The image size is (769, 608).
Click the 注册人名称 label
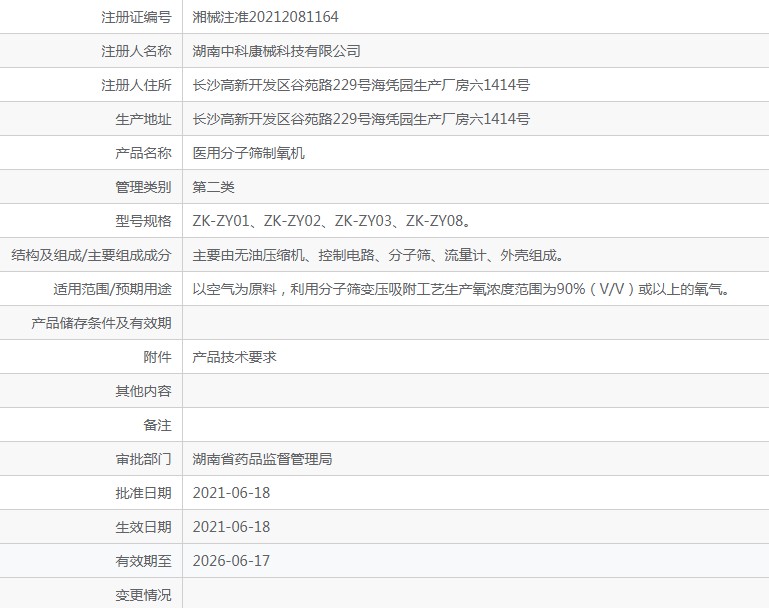point(136,51)
